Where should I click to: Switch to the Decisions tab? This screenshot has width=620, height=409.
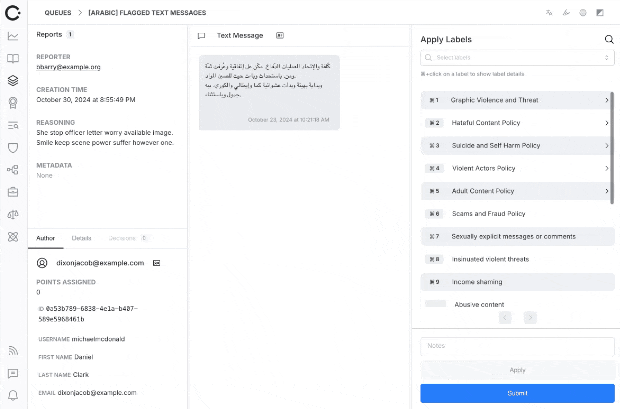coord(128,238)
